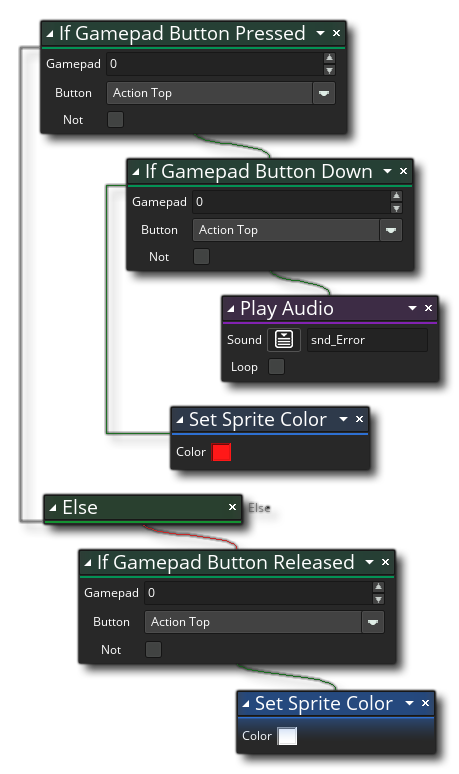This screenshot has width=459, height=774.
Task: Decrease Gamepad value in Button Released node
Action: [379, 599]
